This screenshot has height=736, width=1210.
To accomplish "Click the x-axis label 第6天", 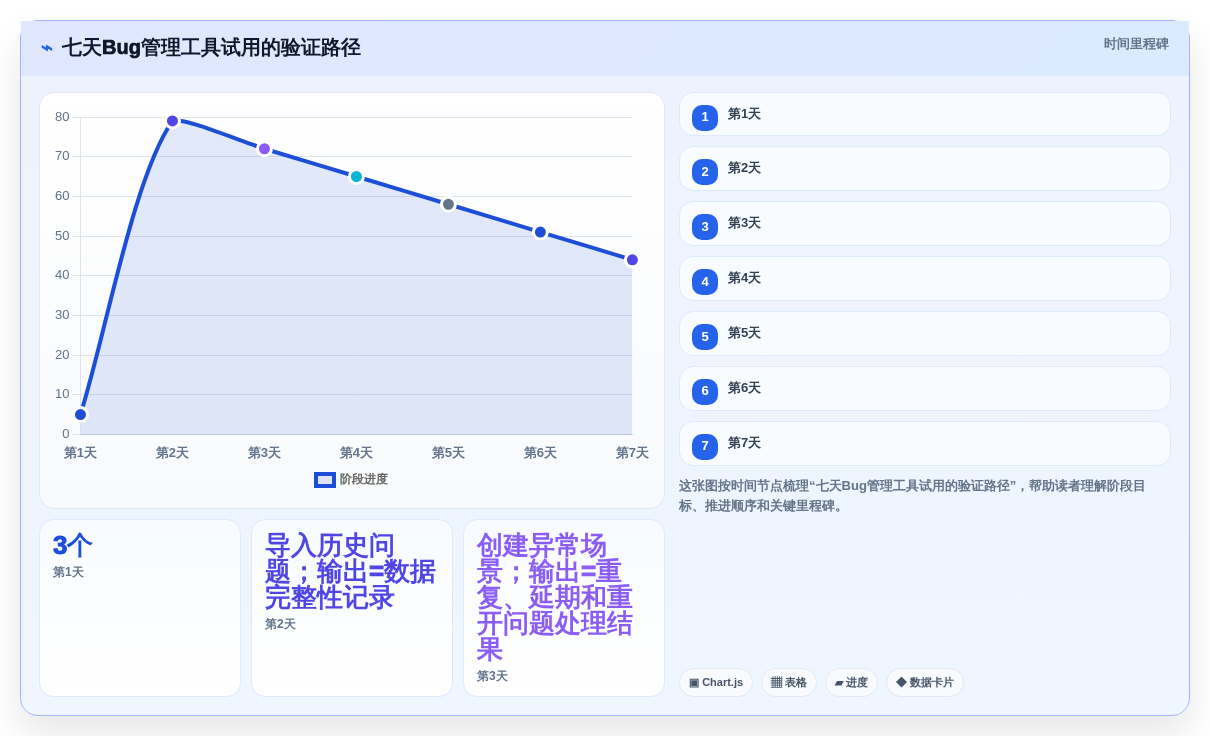I will (540, 453).
